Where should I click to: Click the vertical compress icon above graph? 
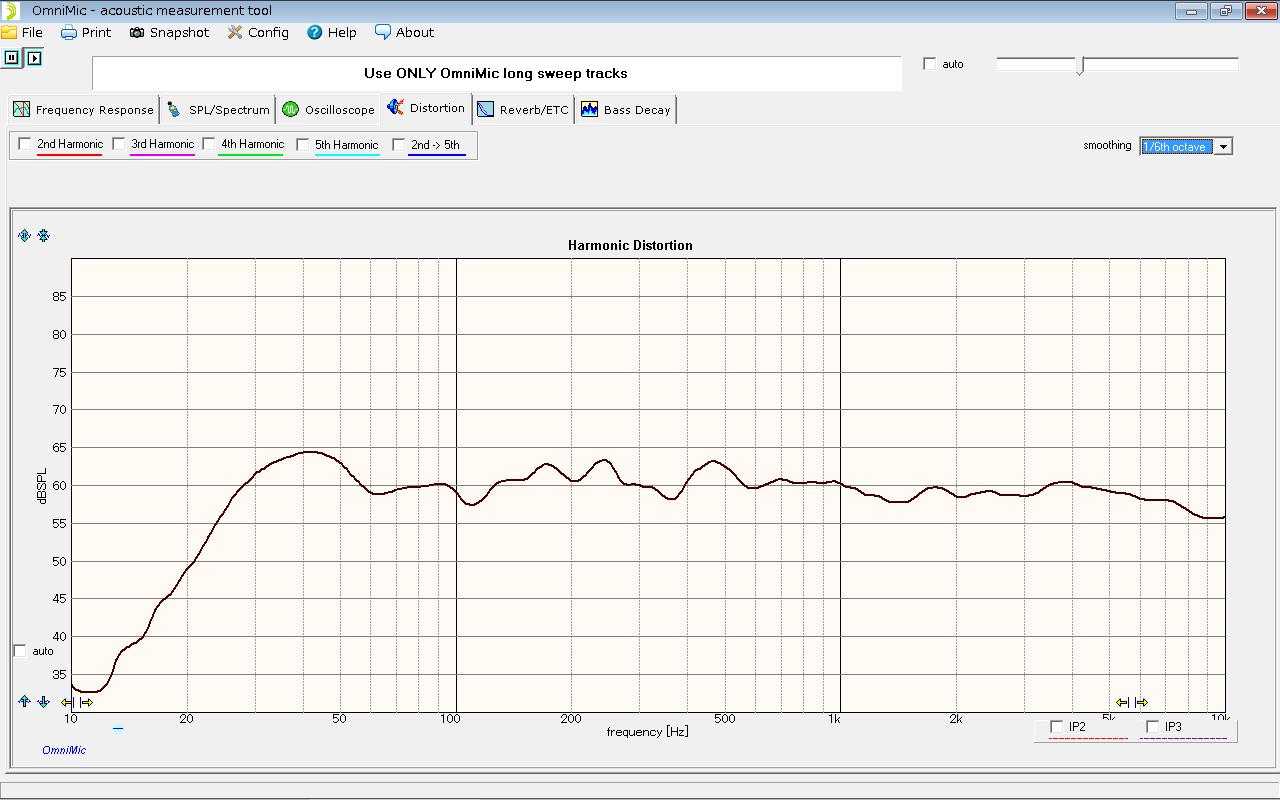(x=43, y=236)
